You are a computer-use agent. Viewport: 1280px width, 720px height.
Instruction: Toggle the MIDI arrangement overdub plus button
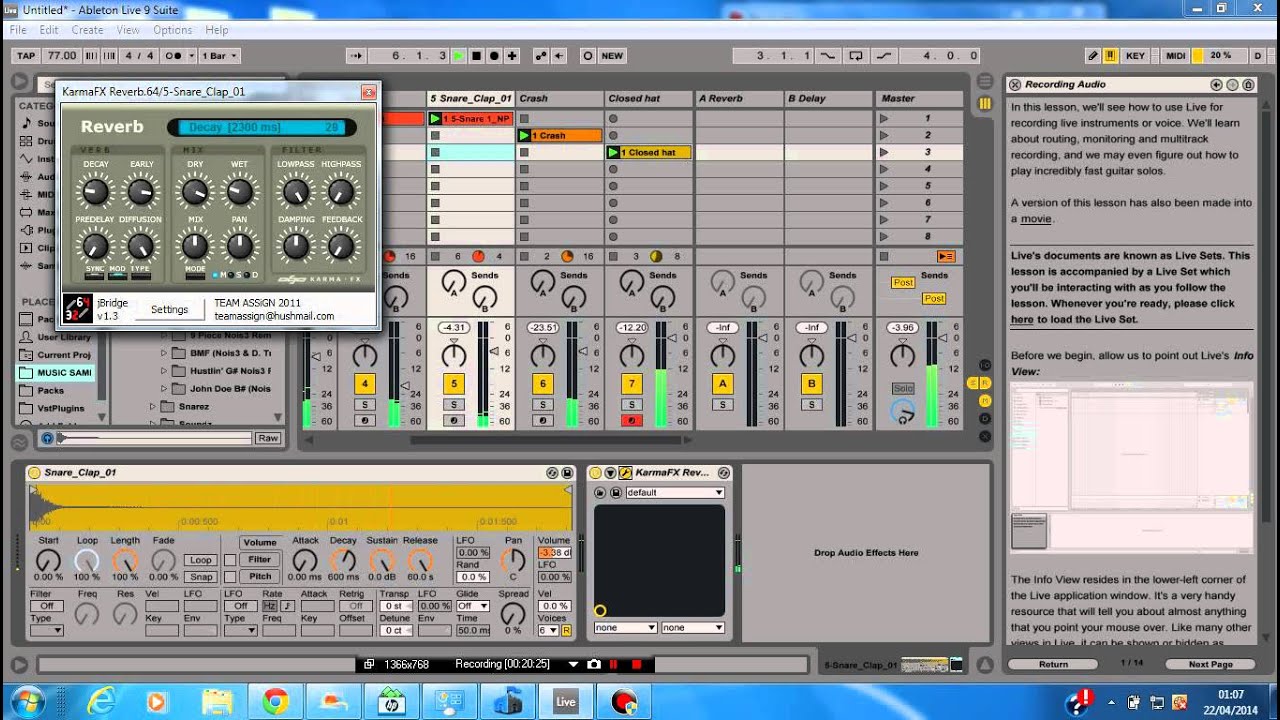512,56
